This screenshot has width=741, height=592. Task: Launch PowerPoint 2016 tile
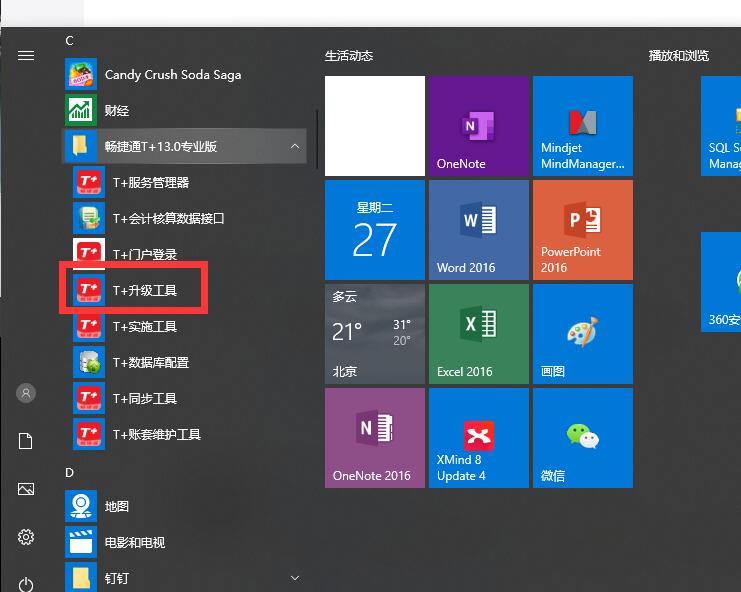click(x=583, y=230)
